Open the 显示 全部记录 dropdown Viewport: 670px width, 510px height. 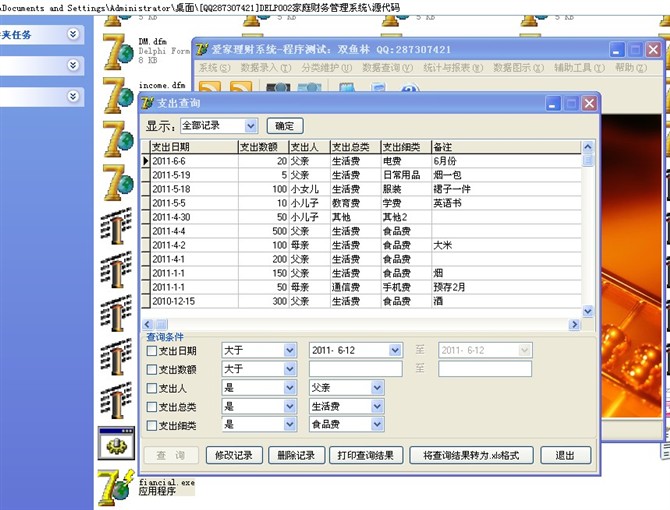tap(251, 126)
